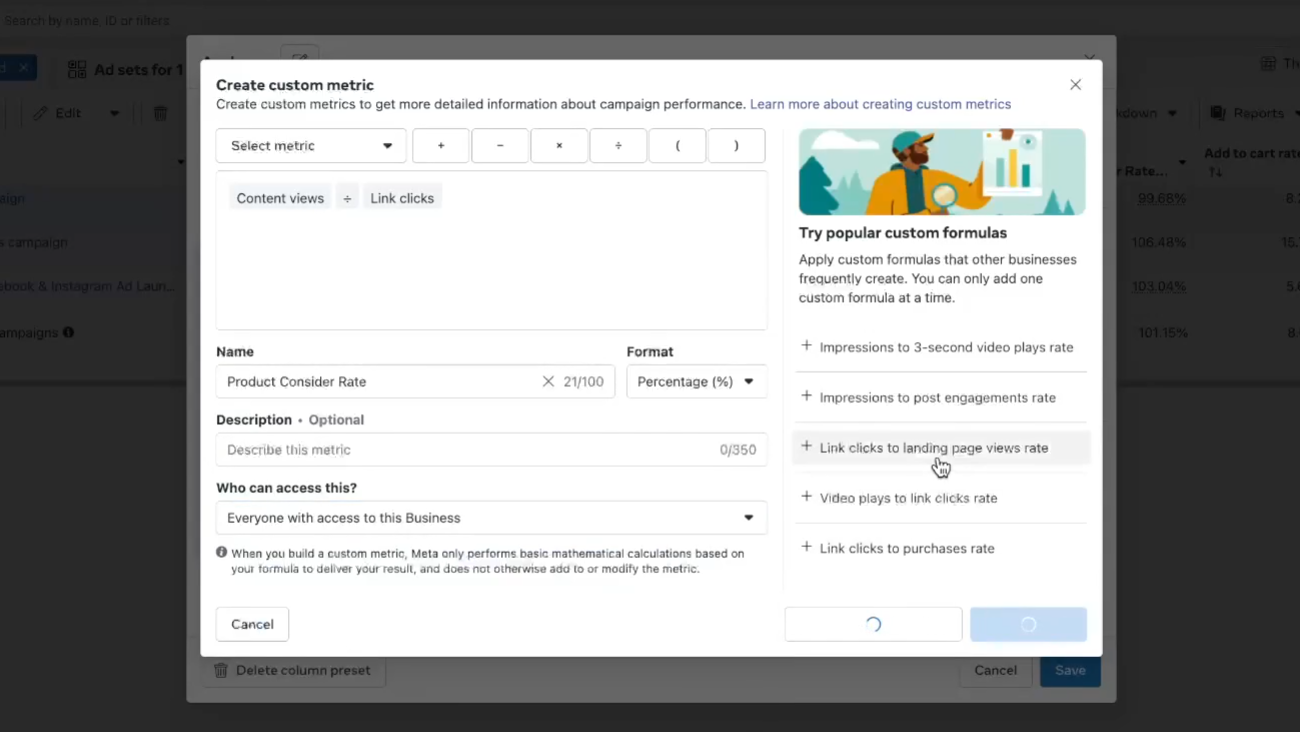Click Edit in the background toolbar
Image resolution: width=1300 pixels, height=732 pixels.
58,113
